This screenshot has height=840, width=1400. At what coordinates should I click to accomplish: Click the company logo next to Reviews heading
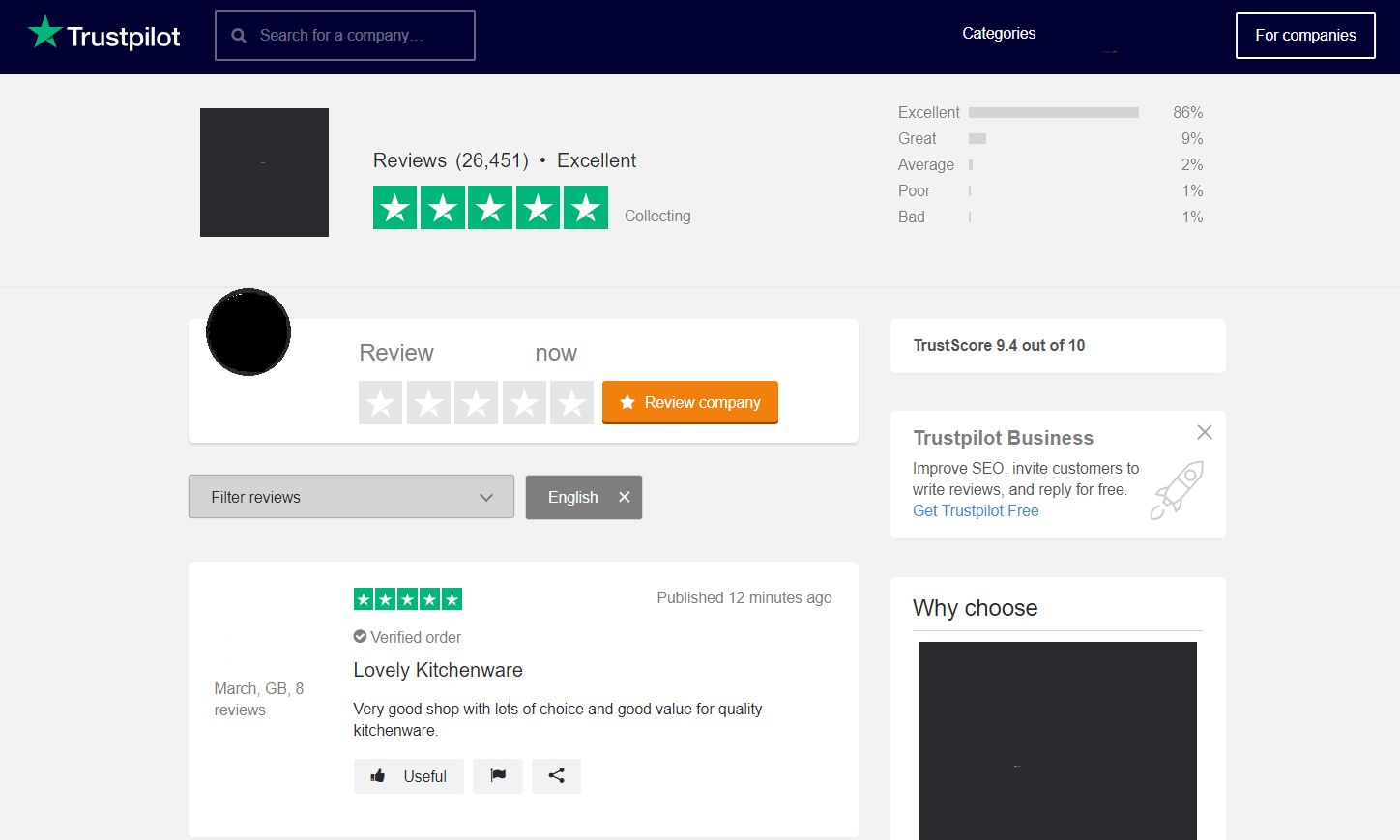click(x=264, y=172)
